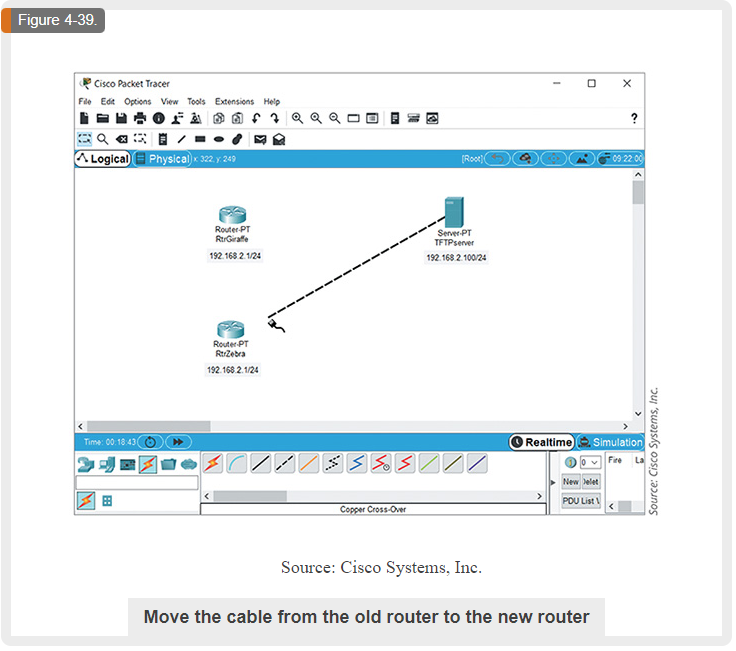Select the Multiuser Connection cloud category
The image size is (736, 651).
[x=189, y=465]
